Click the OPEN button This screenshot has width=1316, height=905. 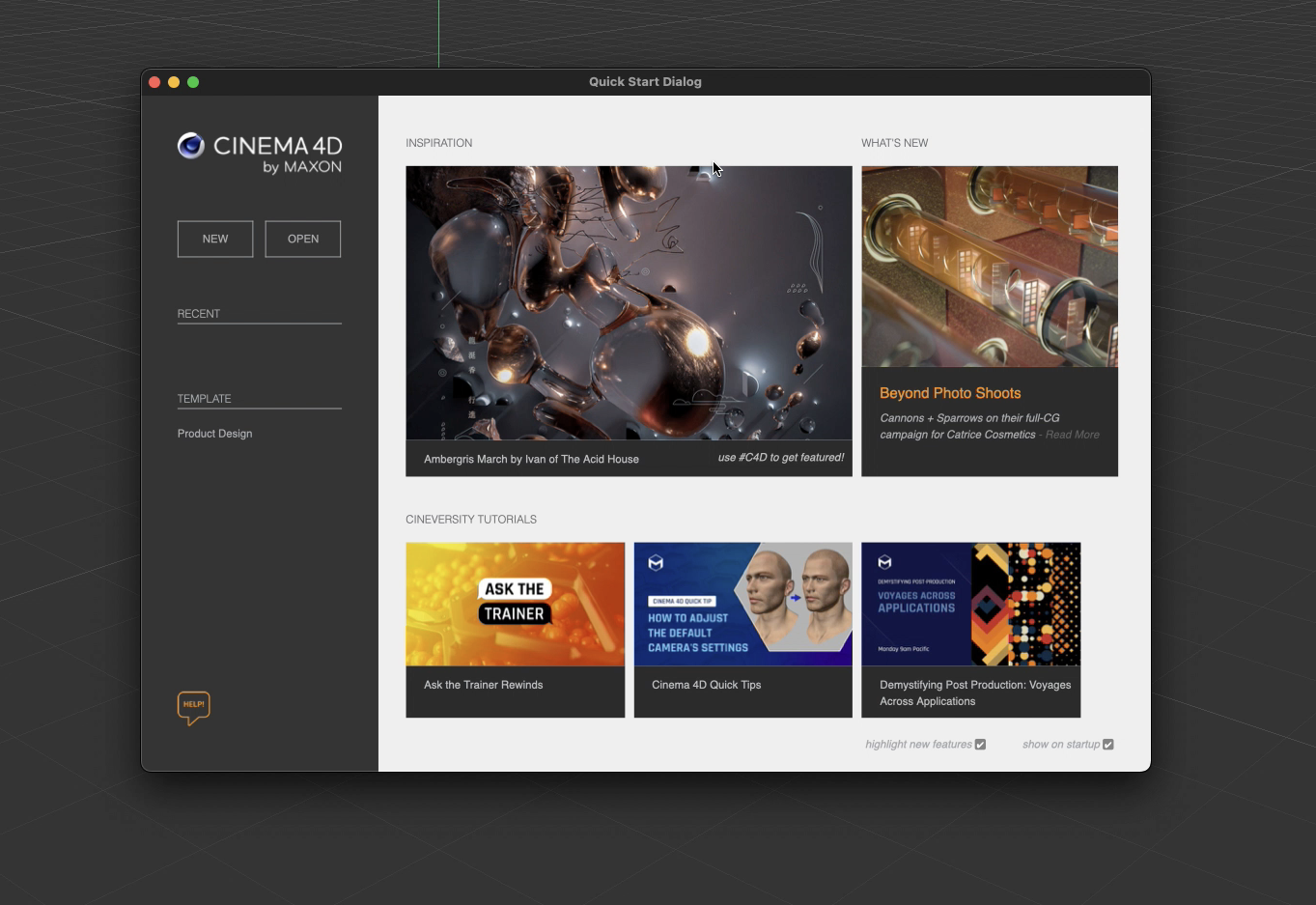click(x=303, y=239)
